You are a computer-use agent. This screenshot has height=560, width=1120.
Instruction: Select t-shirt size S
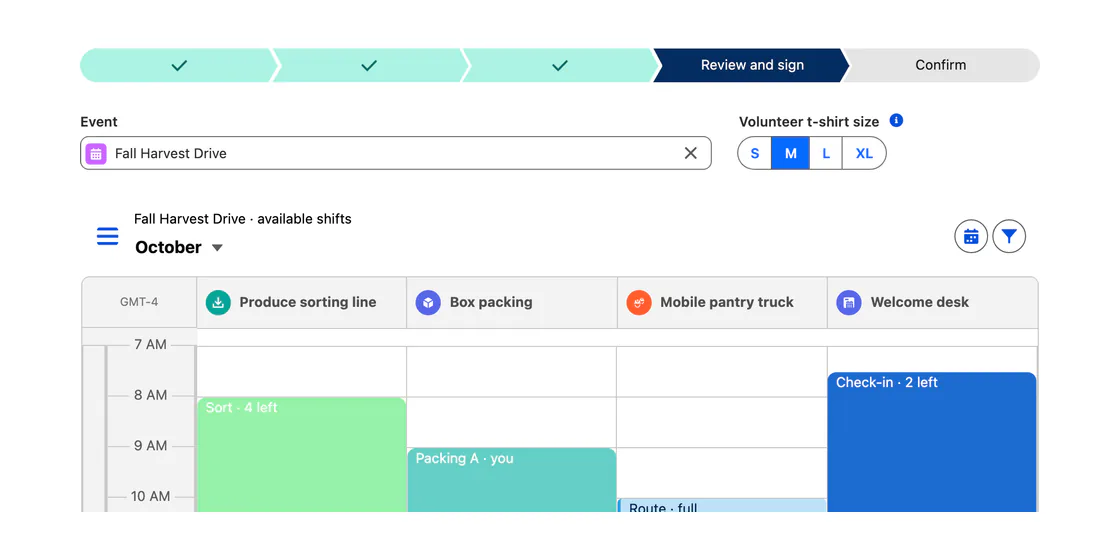point(754,154)
